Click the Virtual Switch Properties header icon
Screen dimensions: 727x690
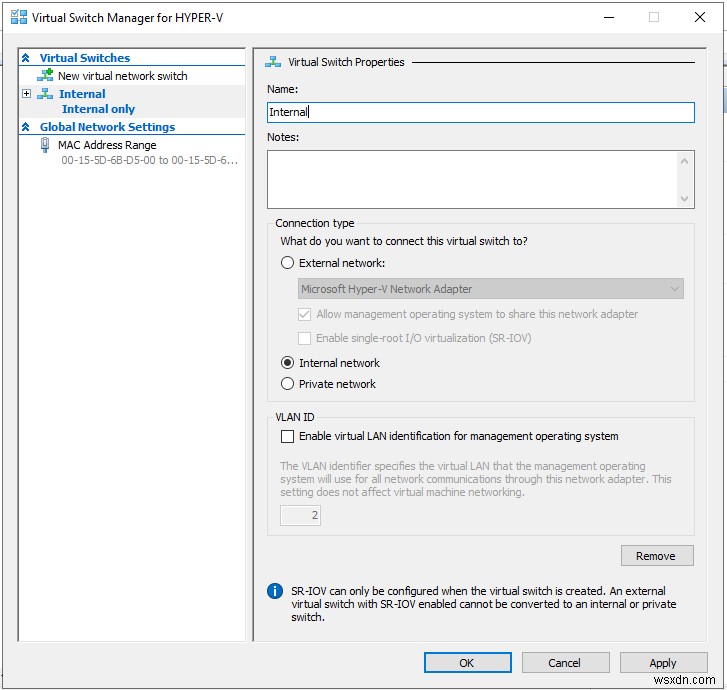click(273, 62)
